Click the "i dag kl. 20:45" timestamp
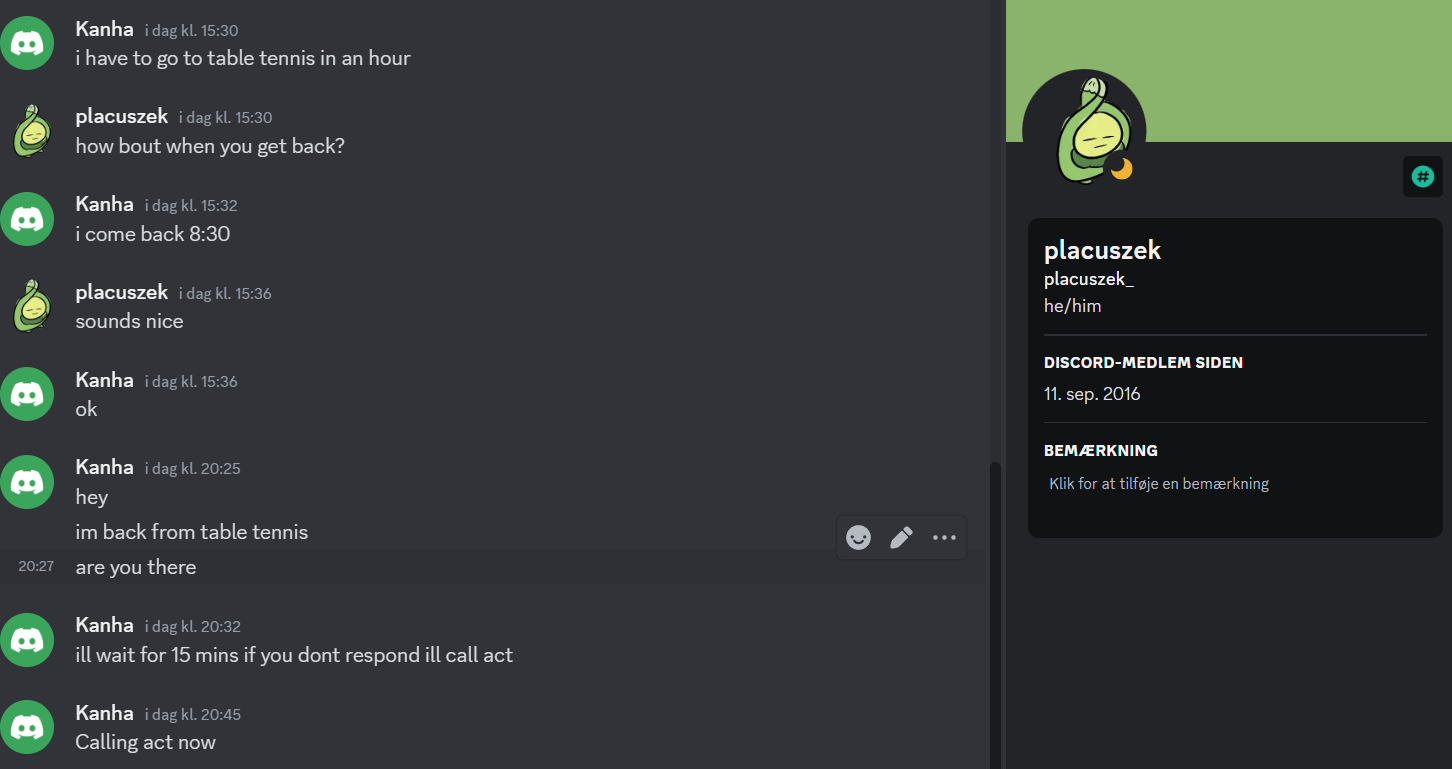 pyautogui.click(x=193, y=714)
